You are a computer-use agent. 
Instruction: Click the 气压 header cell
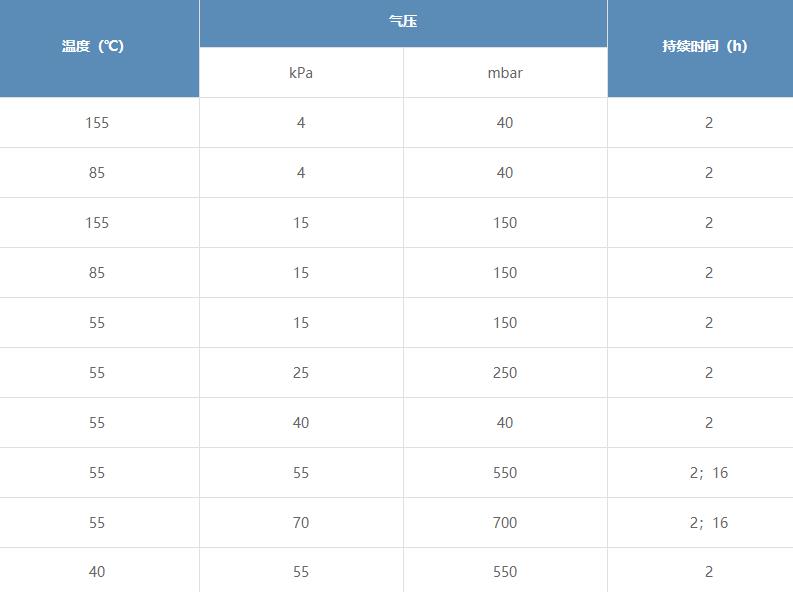[x=403, y=21]
